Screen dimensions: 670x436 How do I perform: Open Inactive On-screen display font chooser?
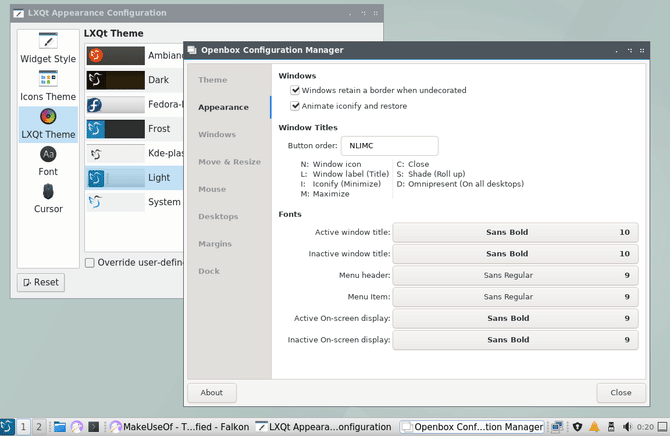514,340
